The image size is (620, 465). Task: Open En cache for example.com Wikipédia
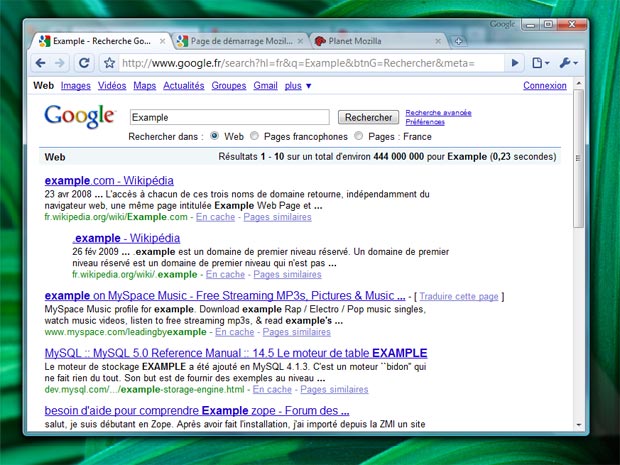[215, 217]
